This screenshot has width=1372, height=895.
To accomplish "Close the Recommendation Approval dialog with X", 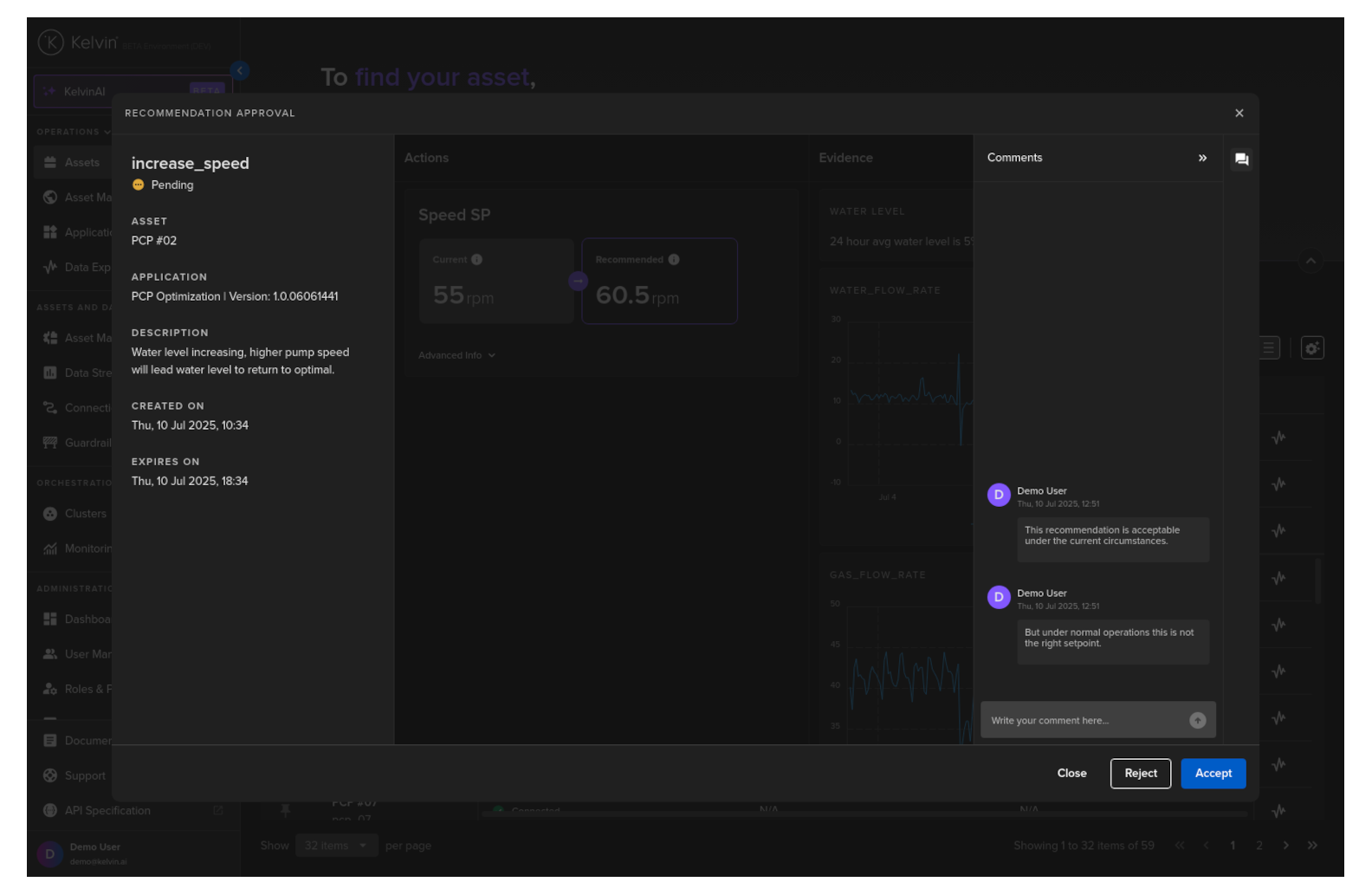I will click(1239, 113).
